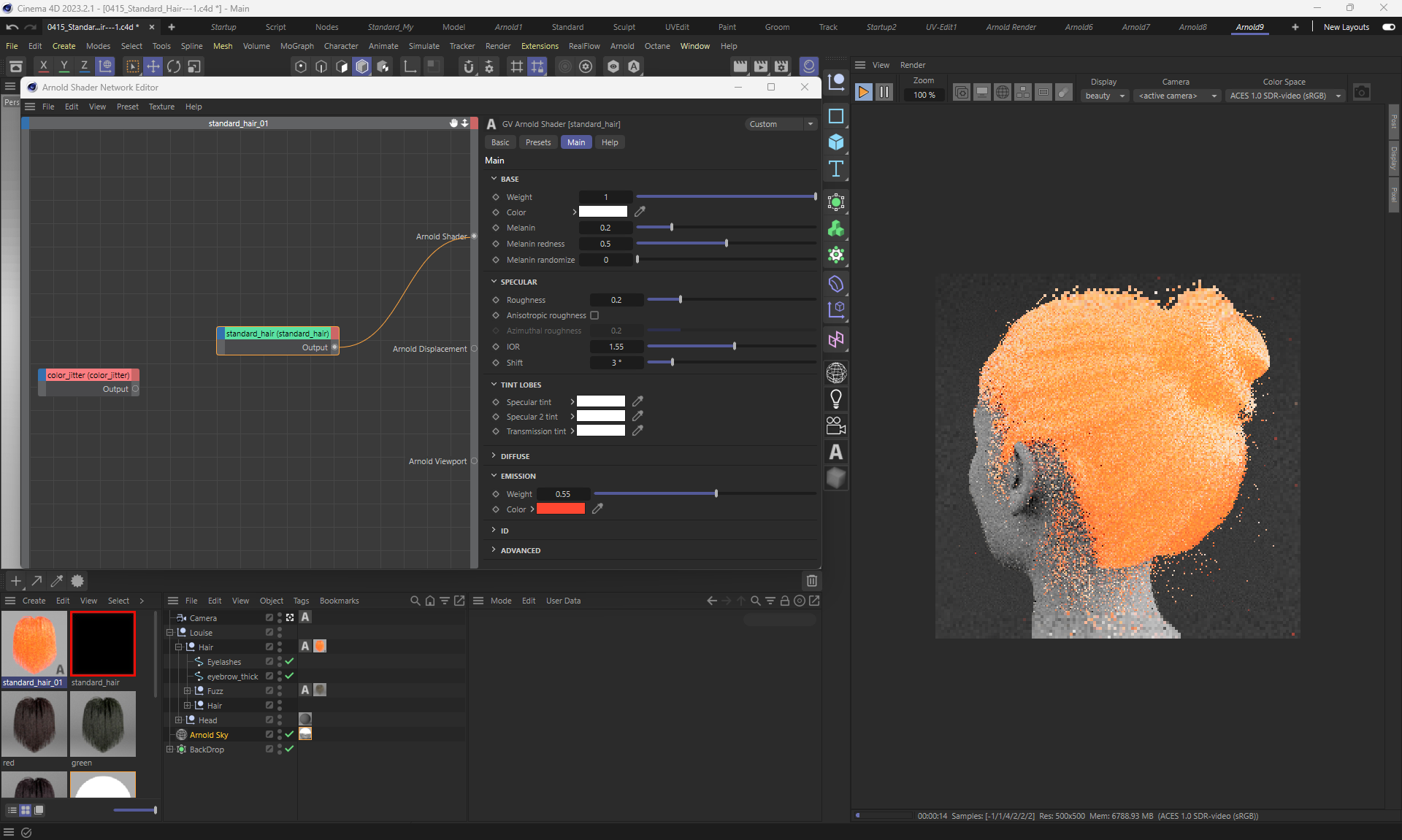Toggle Anisotropic roughness checkbox
Viewport: 1402px width, 840px height.
594,315
